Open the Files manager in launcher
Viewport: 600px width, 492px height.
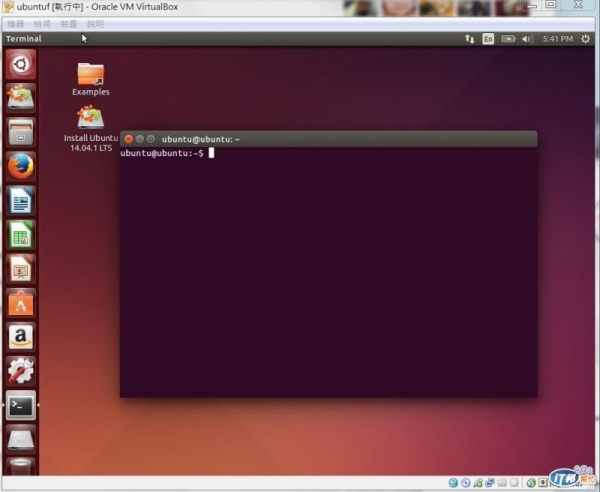tap(21, 132)
